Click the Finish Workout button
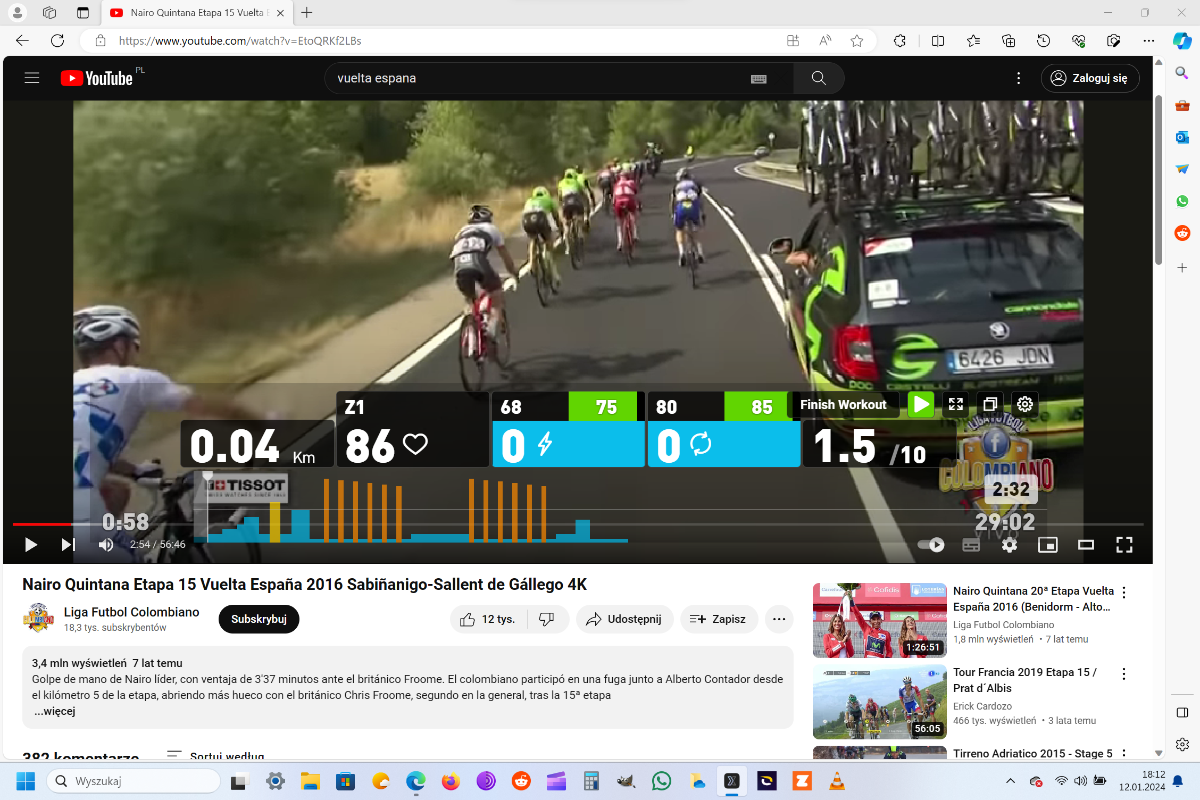The width and height of the screenshot is (1200, 800). click(x=843, y=404)
